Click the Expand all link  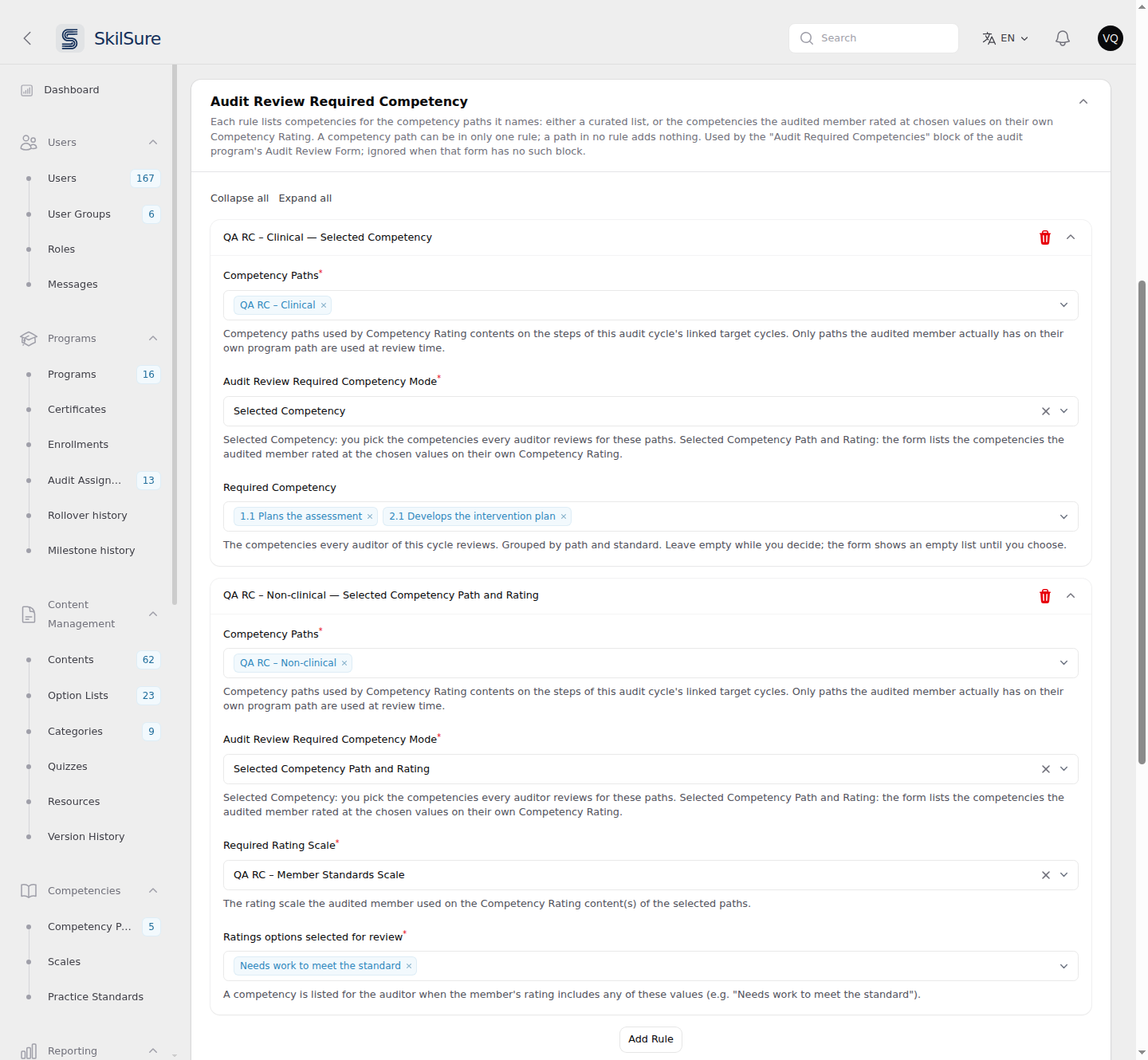click(x=305, y=198)
